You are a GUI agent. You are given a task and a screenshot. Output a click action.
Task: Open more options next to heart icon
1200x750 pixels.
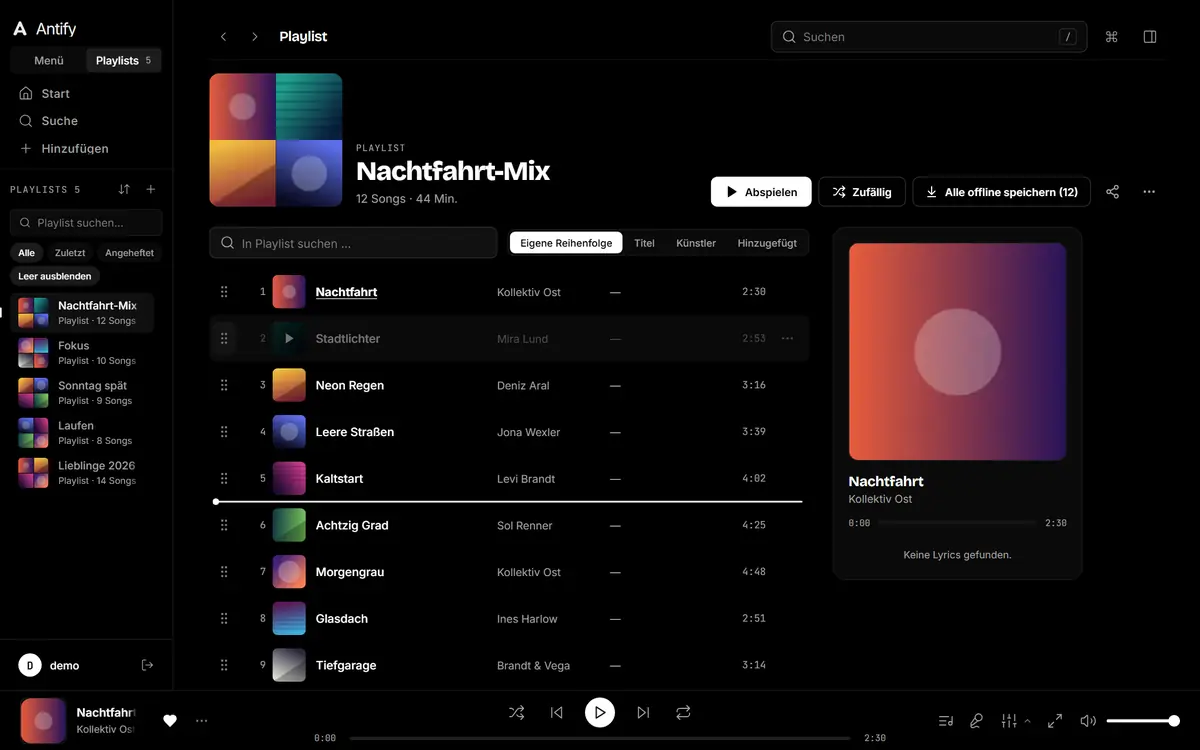[202, 720]
